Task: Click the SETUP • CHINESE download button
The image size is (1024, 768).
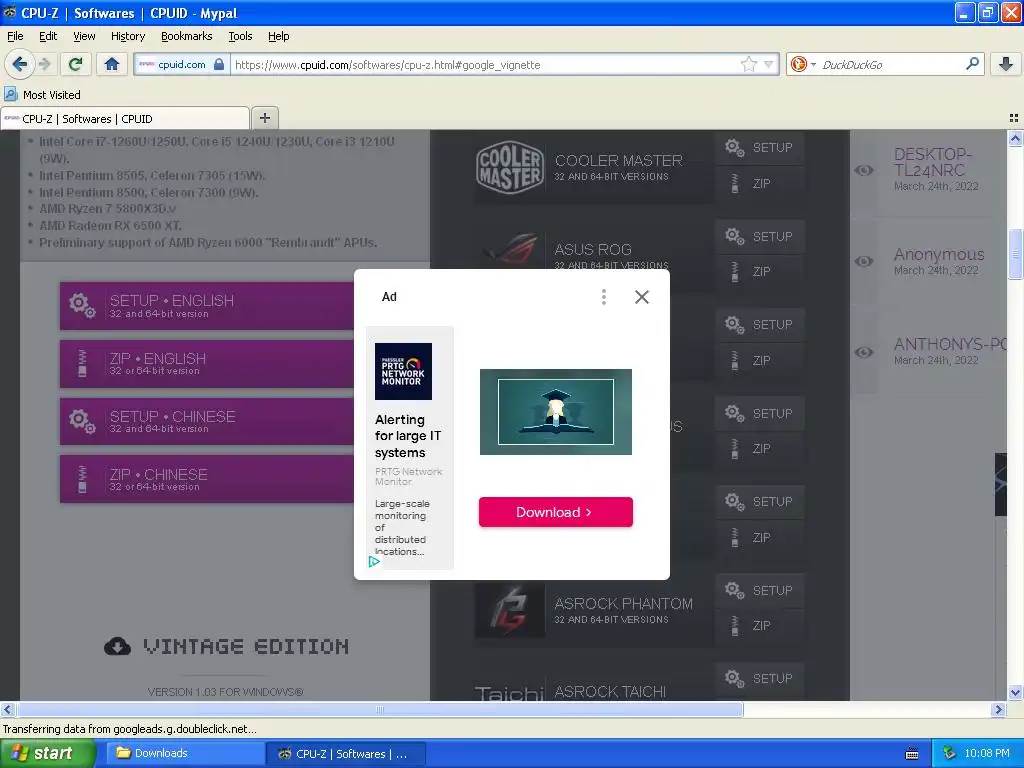Action: coord(206,421)
